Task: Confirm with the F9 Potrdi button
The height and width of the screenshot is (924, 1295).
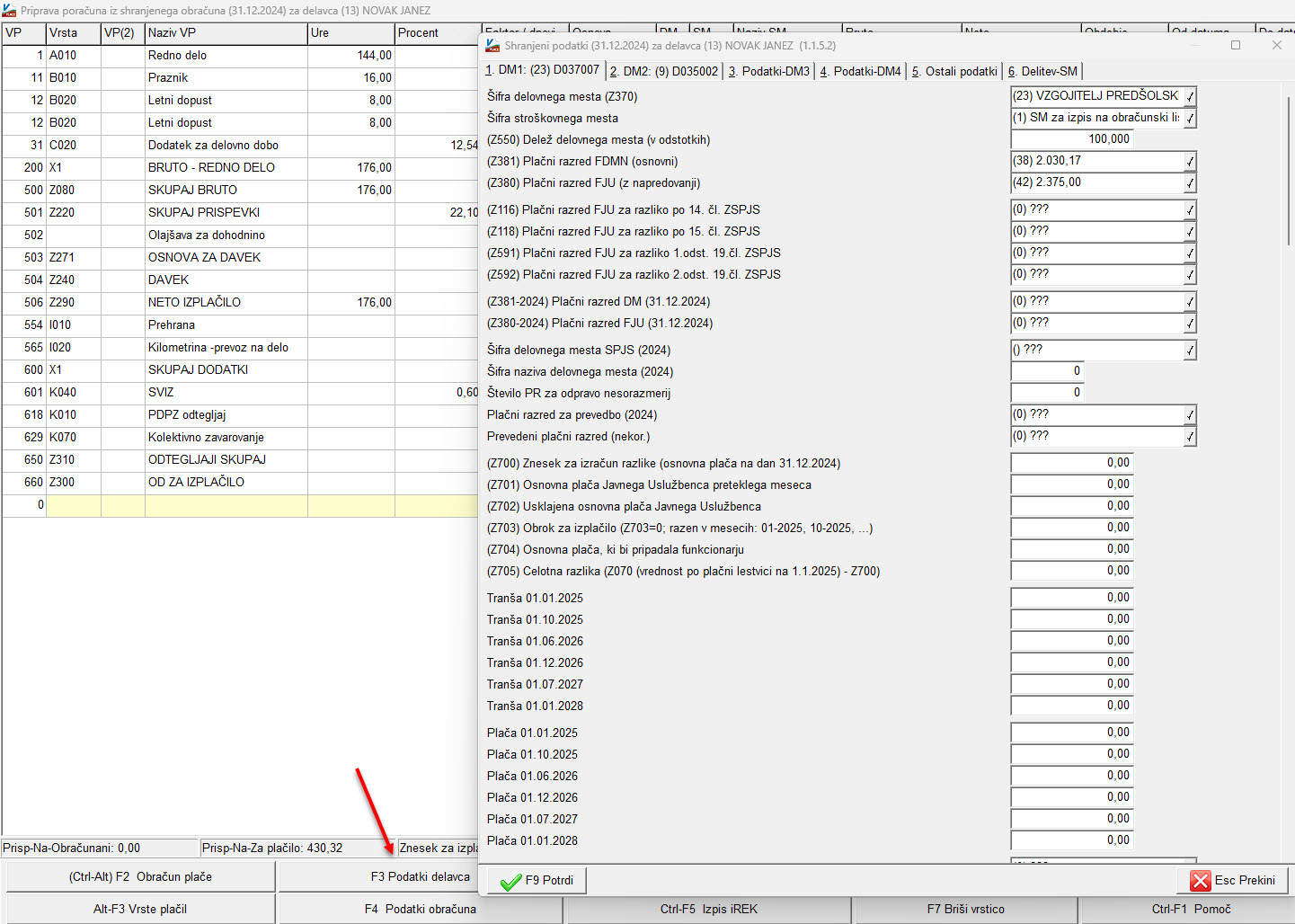Action: click(x=537, y=880)
